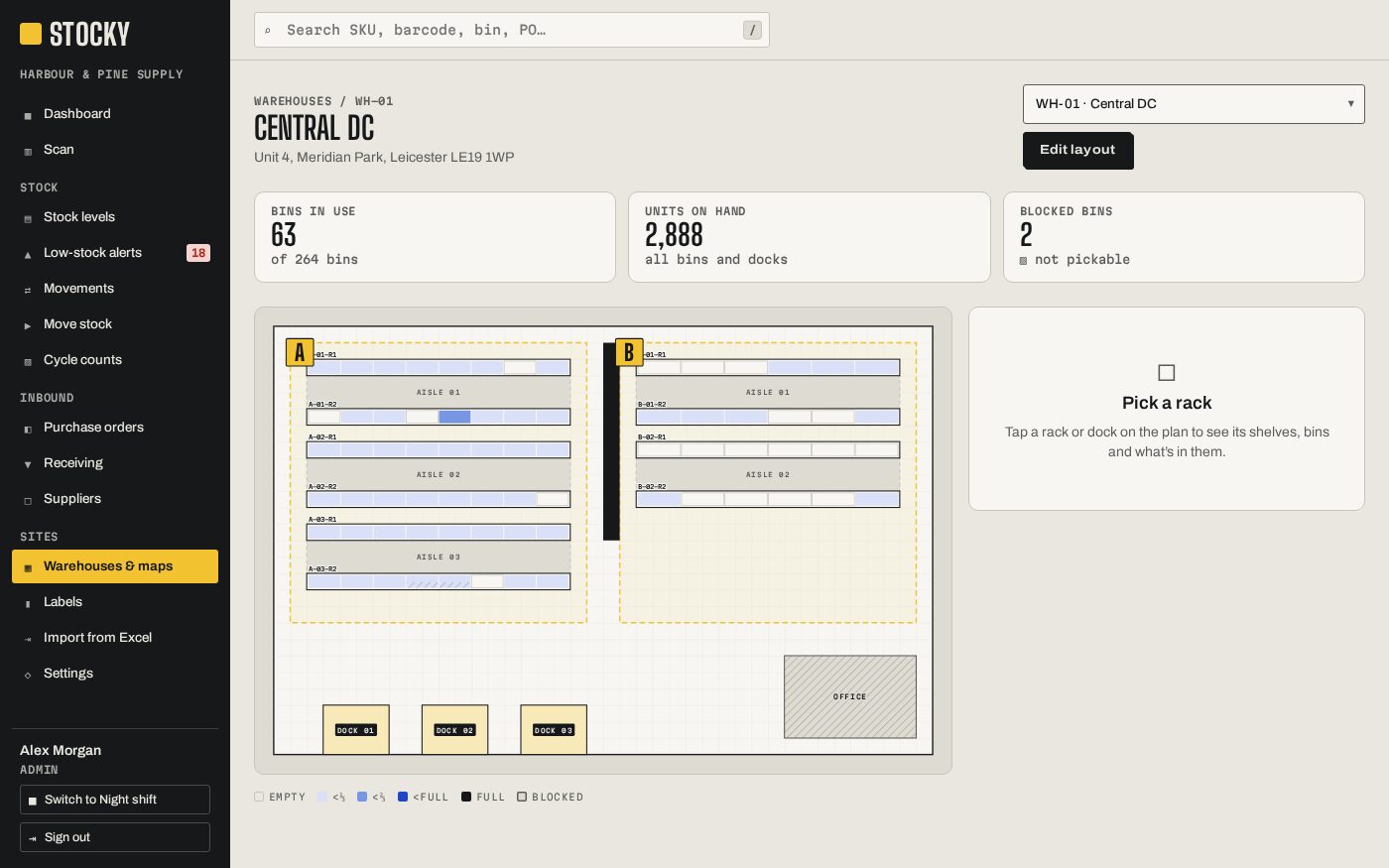Click the Empty legend swatch
1389x868 pixels.
(259, 797)
